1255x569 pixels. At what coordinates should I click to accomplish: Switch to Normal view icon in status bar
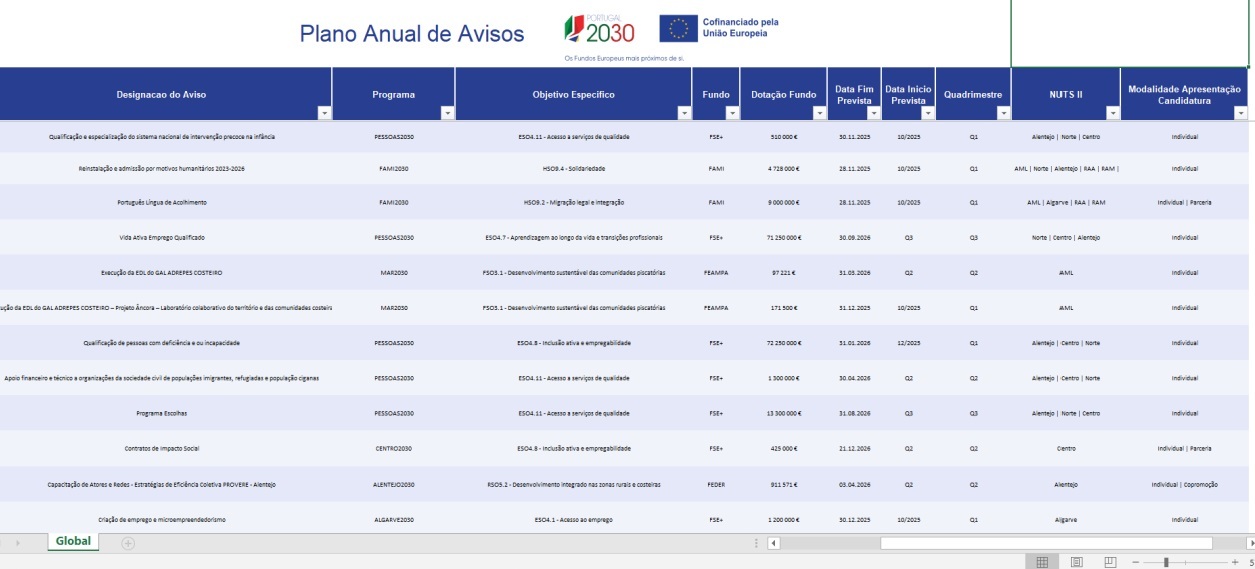pyautogui.click(x=1042, y=562)
